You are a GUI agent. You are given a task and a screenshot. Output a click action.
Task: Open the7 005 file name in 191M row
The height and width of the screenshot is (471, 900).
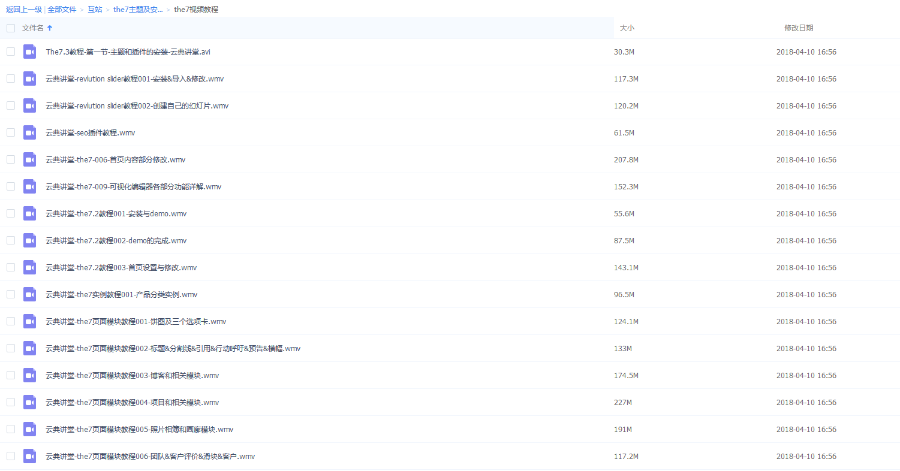(139, 429)
